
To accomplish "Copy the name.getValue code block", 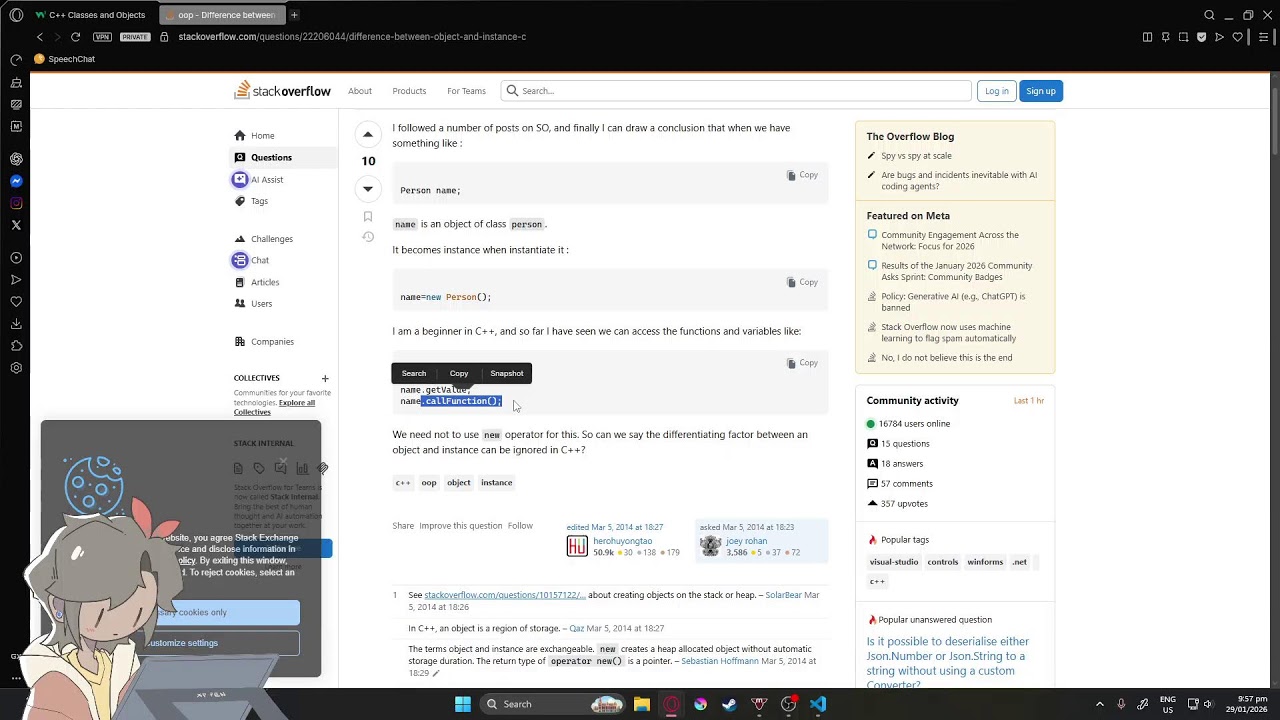I will click(x=802, y=363).
